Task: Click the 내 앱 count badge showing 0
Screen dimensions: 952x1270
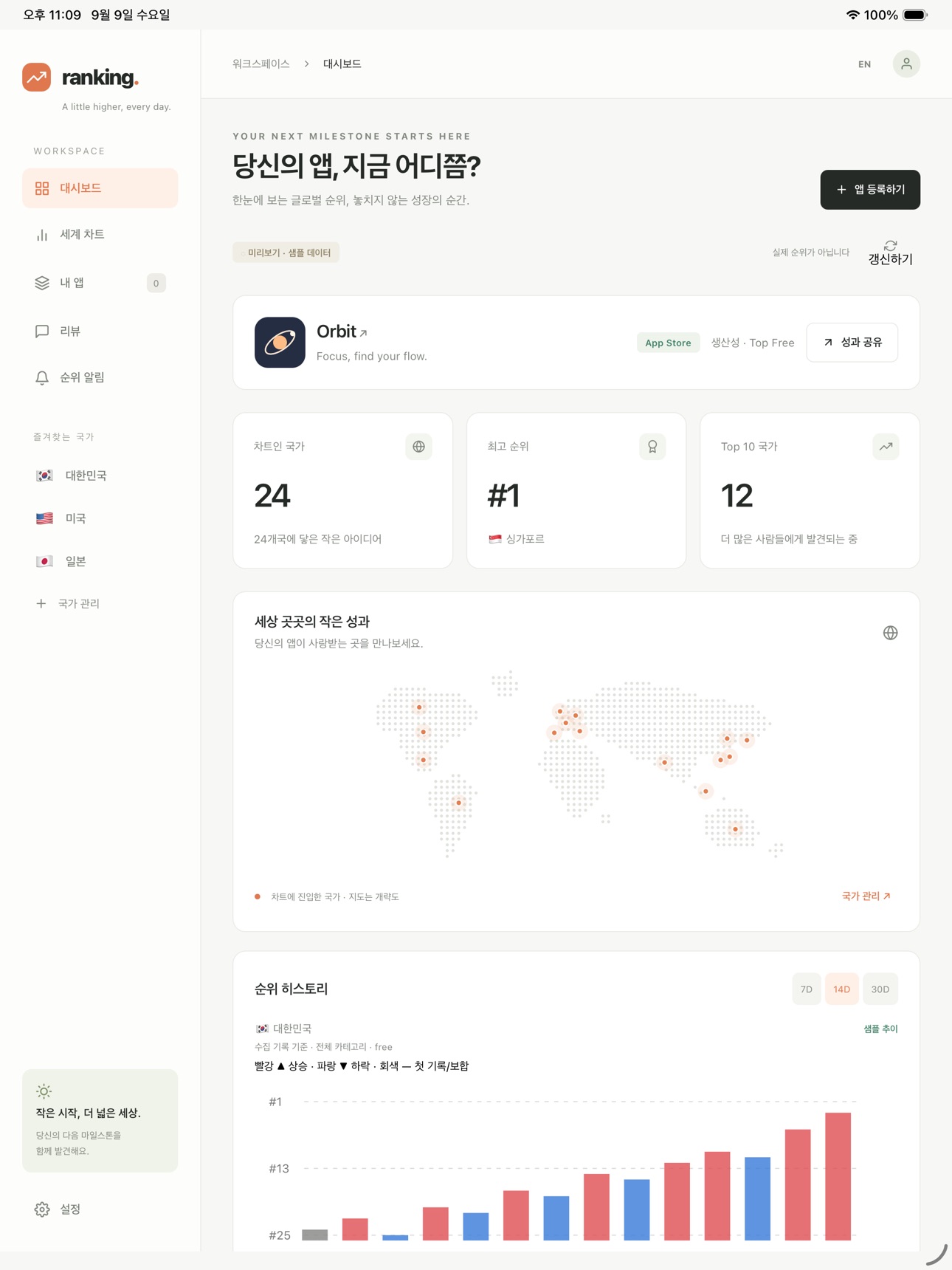Action: pyautogui.click(x=156, y=284)
